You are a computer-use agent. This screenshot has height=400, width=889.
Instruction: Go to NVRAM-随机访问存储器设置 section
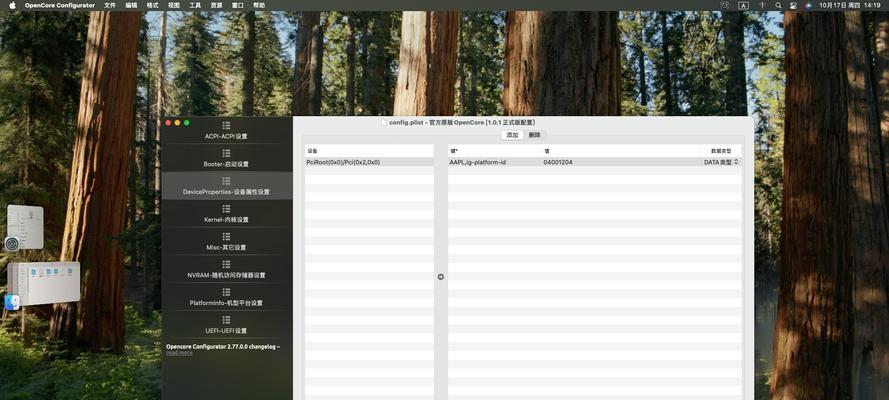(x=226, y=275)
